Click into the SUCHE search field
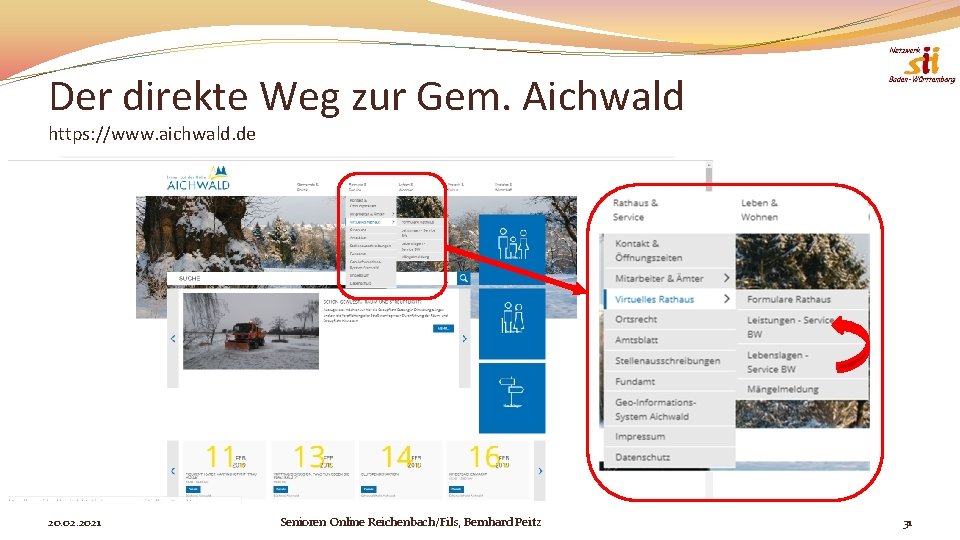The width and height of the screenshot is (960, 540). (x=312, y=278)
